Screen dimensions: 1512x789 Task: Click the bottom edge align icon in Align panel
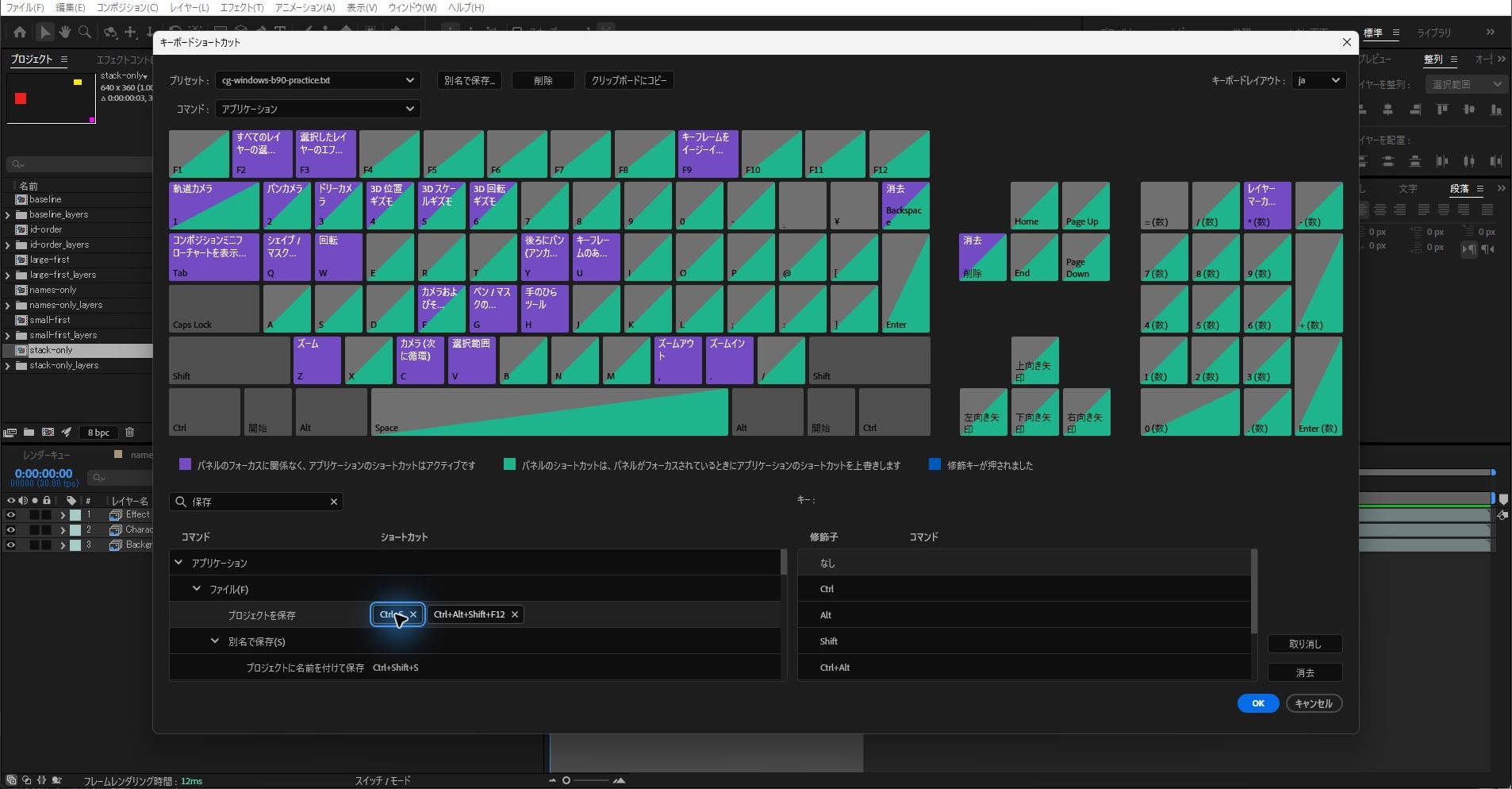click(x=1496, y=110)
